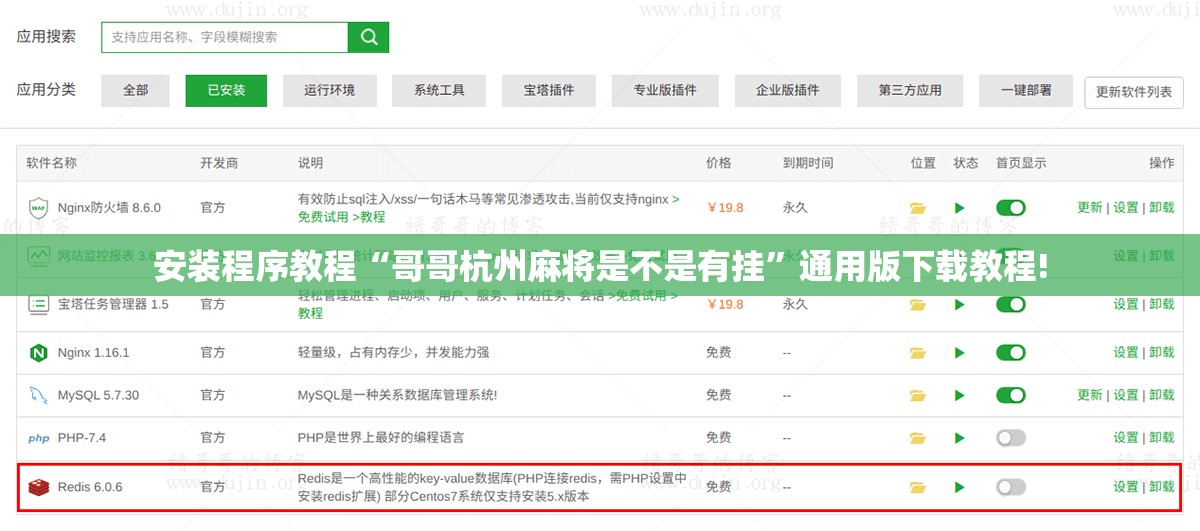Viewport: 1200px width, 531px height.
Task: Open the 宝塔插件 category
Action: coord(549,90)
